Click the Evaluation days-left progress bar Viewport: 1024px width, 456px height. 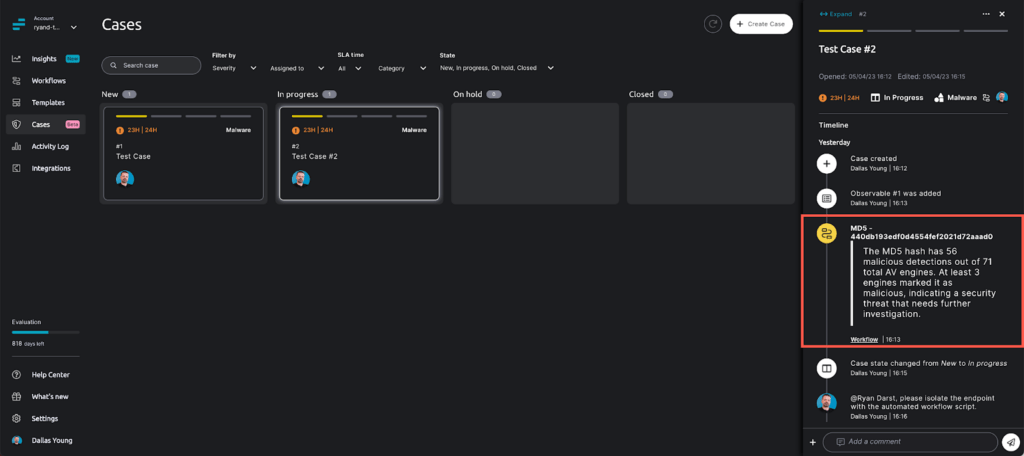(x=45, y=331)
